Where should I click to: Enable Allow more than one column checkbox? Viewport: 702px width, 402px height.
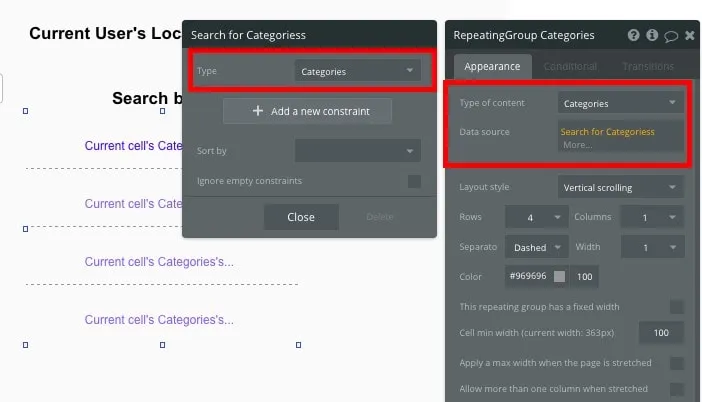[x=677, y=389]
